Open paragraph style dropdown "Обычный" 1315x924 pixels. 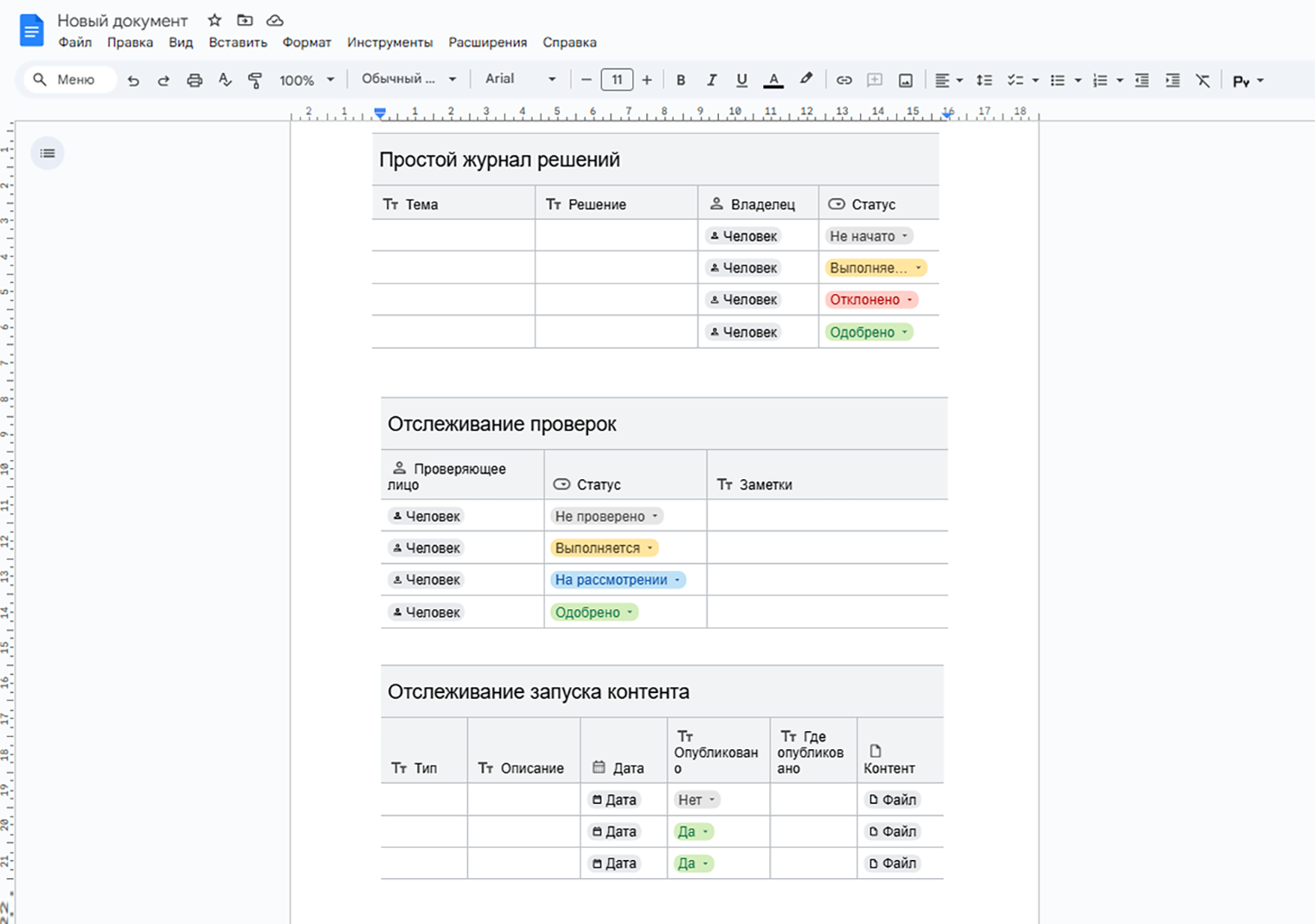[408, 79]
